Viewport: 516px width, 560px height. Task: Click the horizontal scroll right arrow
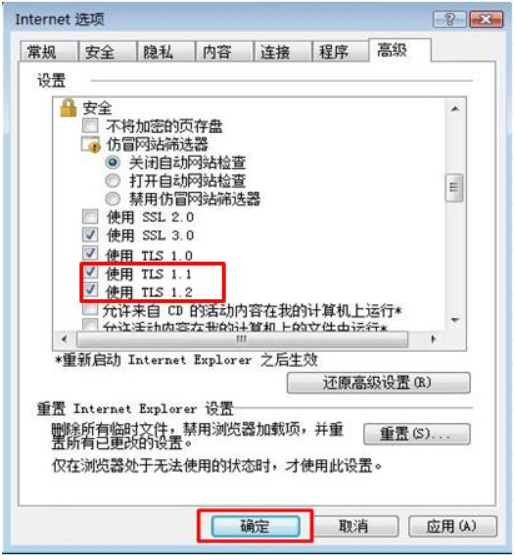click(x=433, y=339)
